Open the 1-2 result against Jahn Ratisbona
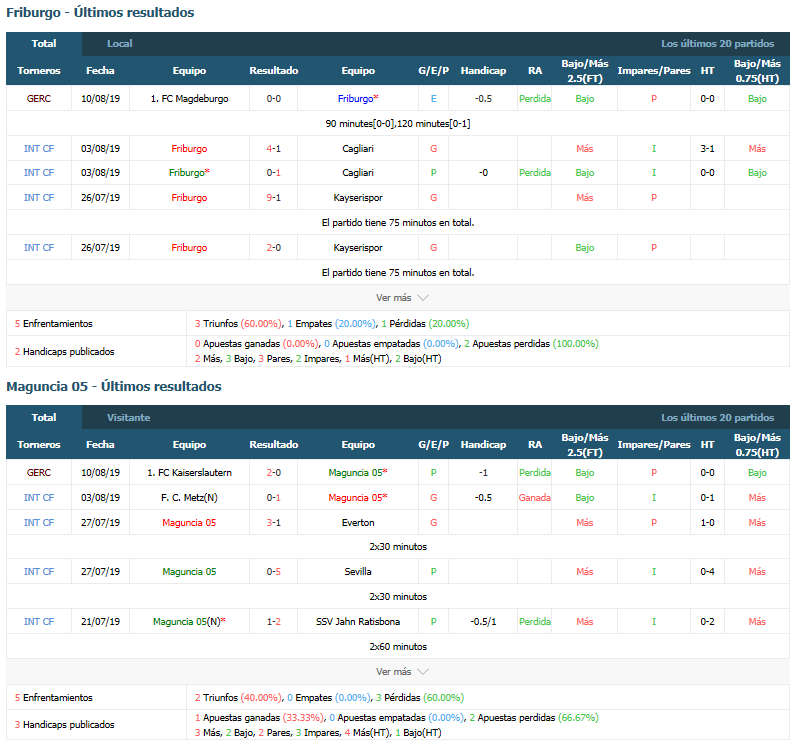 [x=274, y=621]
